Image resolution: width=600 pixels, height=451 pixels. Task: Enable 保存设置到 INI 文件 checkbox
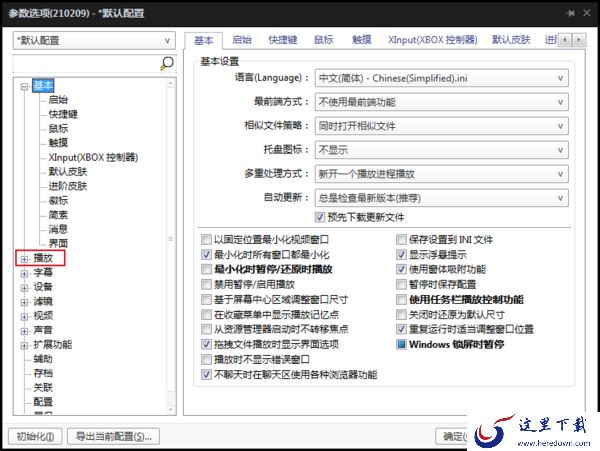tap(401, 240)
